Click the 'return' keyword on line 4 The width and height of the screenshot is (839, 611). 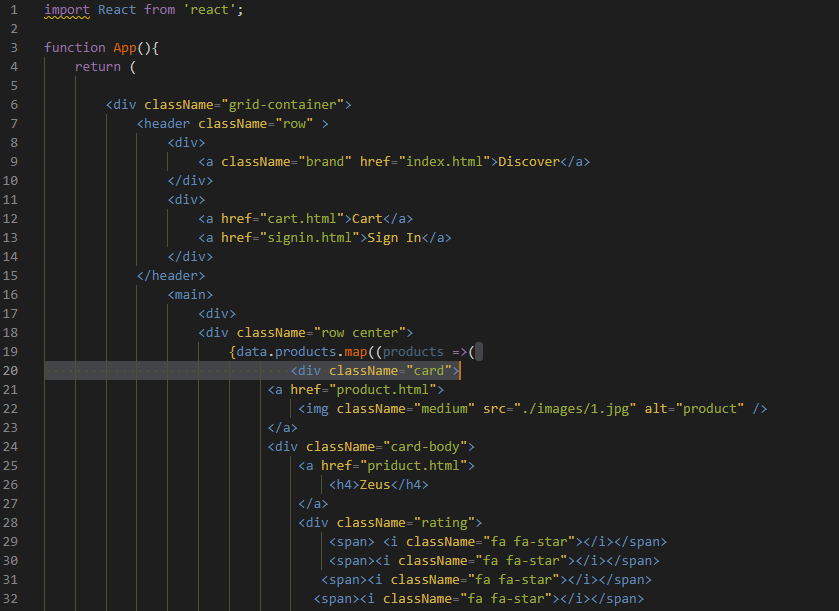point(98,67)
